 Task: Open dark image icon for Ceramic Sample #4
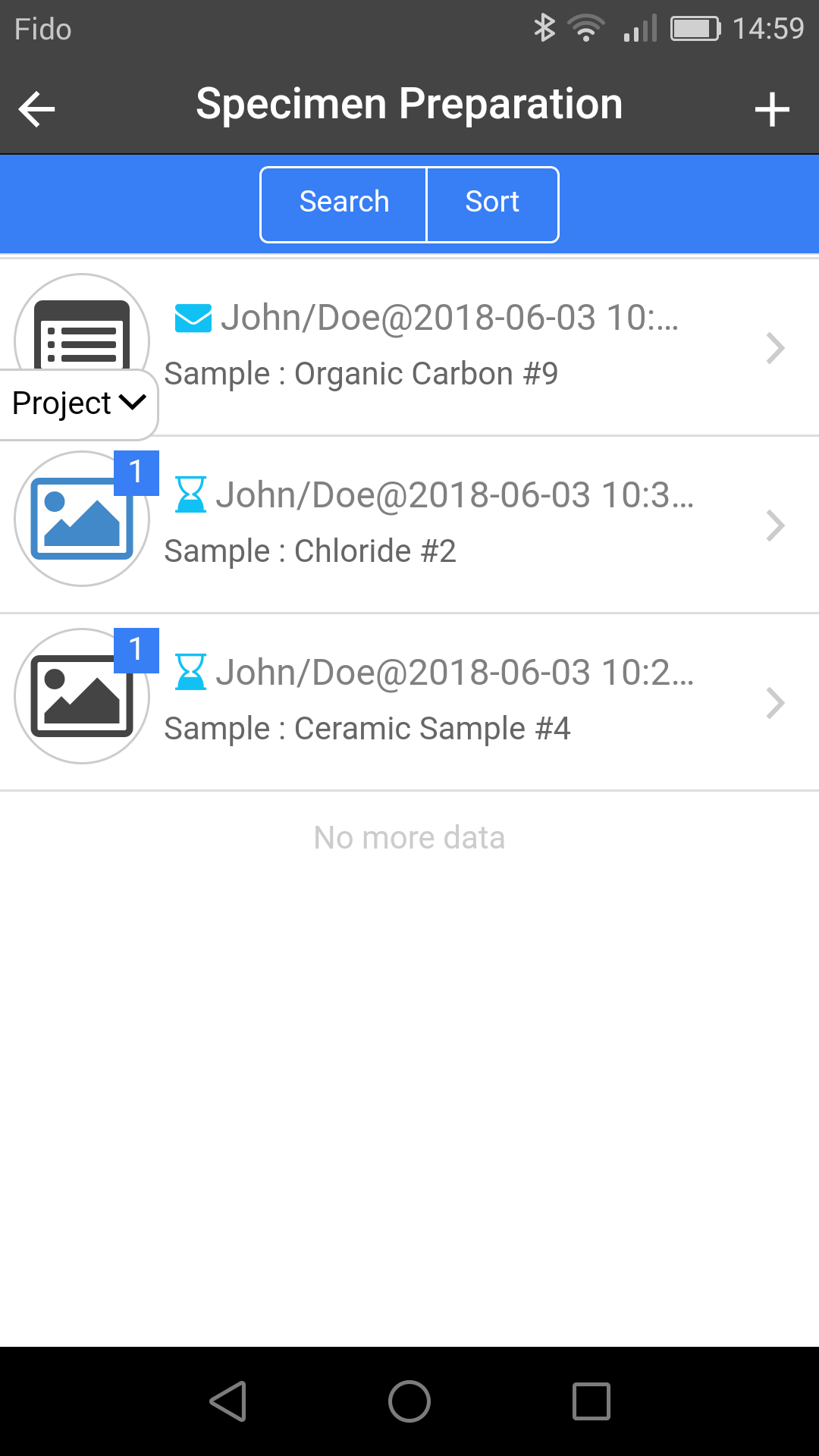click(82, 696)
